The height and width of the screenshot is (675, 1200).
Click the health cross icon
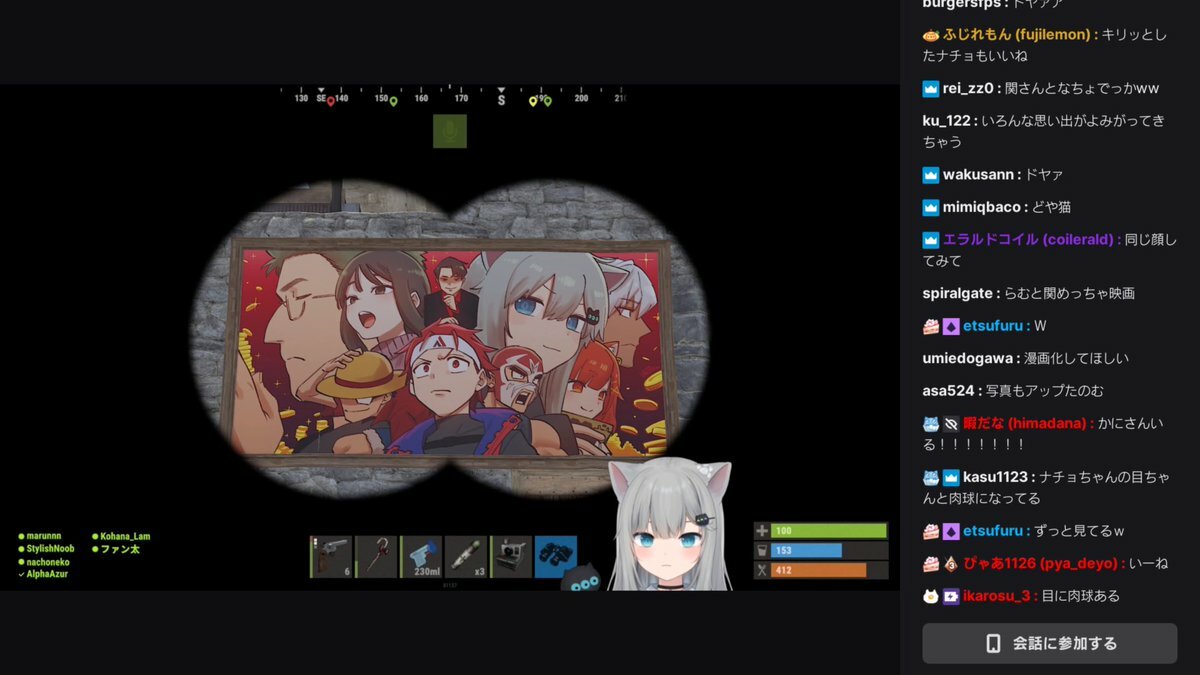762,531
